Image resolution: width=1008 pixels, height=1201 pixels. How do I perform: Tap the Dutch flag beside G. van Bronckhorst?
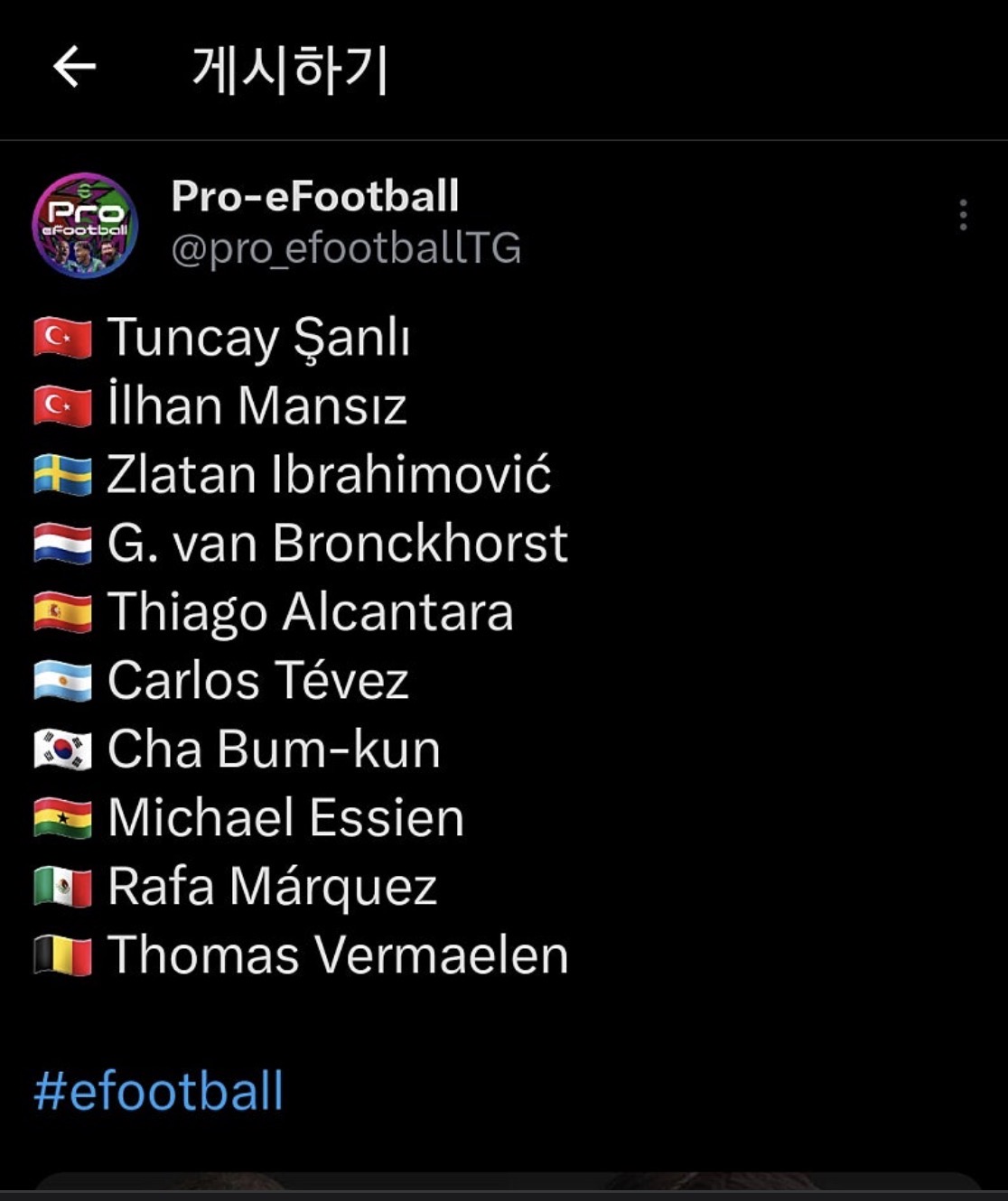[62, 544]
